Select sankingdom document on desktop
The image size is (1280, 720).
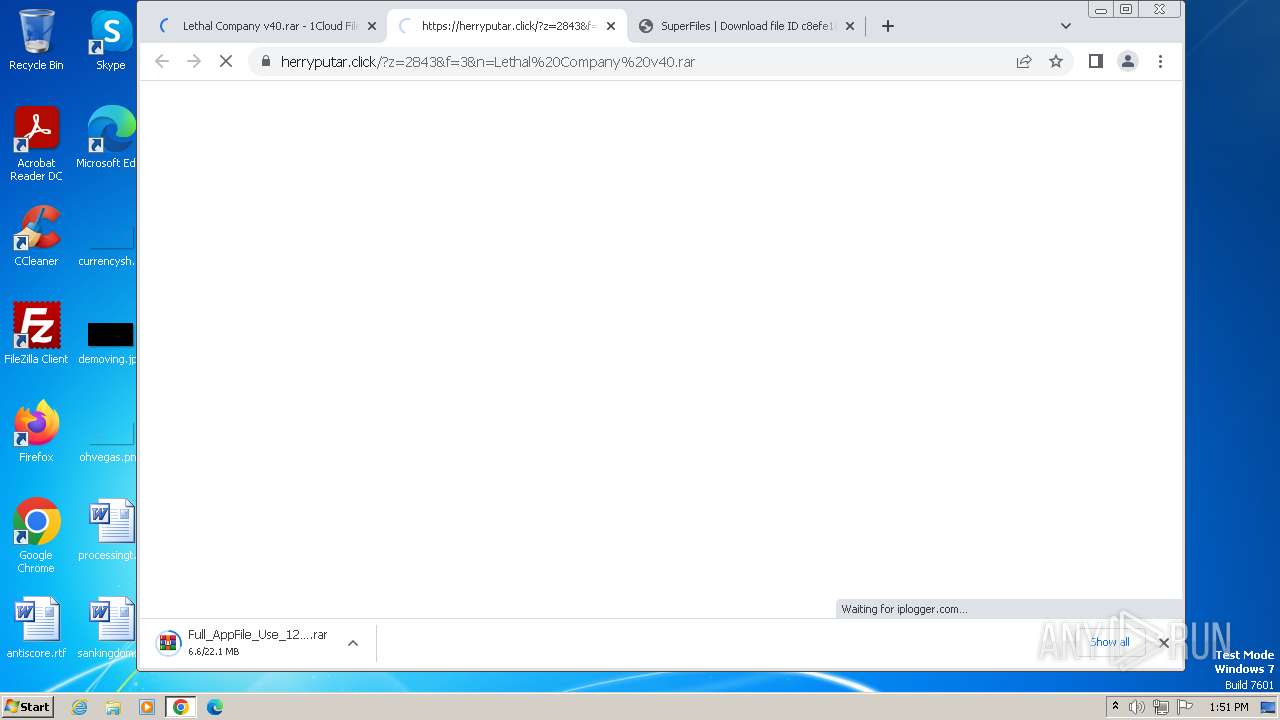point(108,628)
